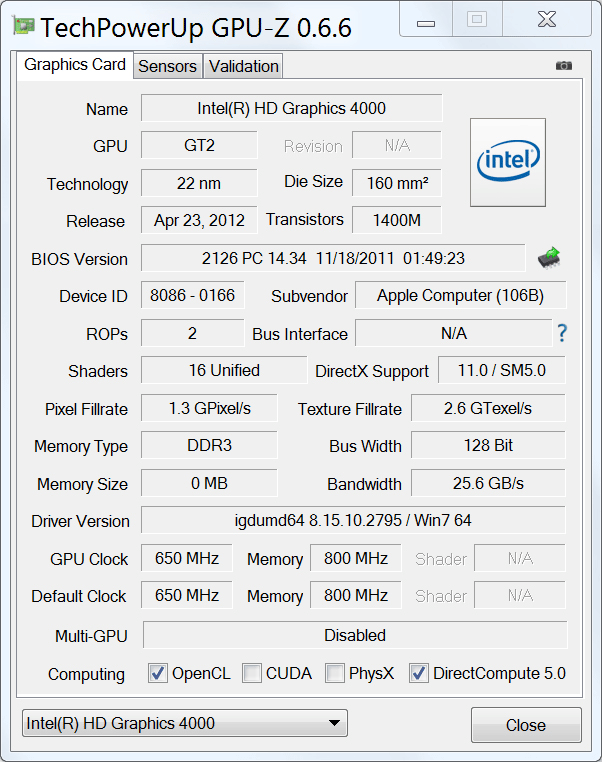Click the camera screenshot icon
The width and height of the screenshot is (602, 762).
[x=564, y=65]
